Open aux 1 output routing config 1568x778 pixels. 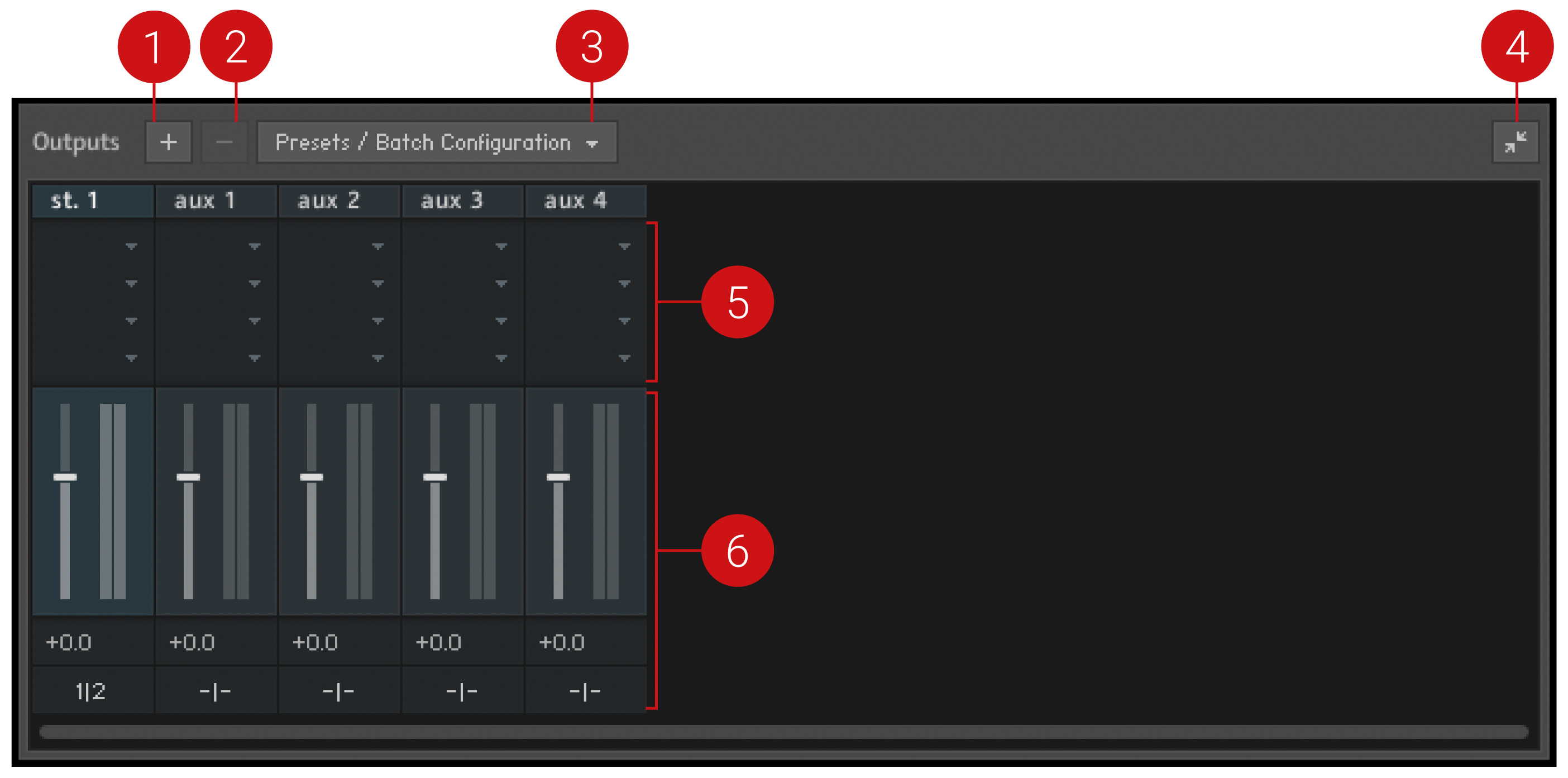click(x=216, y=691)
